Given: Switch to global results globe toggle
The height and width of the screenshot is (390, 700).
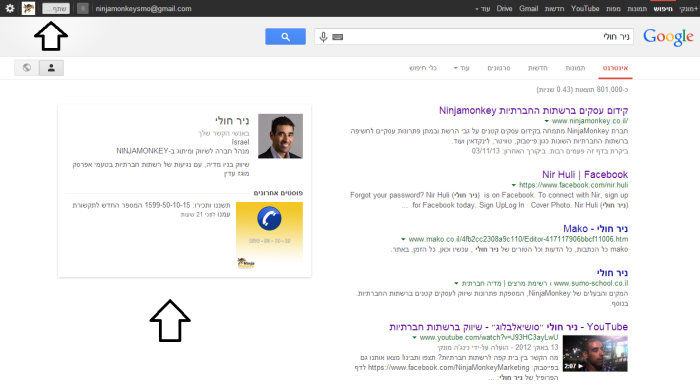Looking at the screenshot, I should coord(27,68).
